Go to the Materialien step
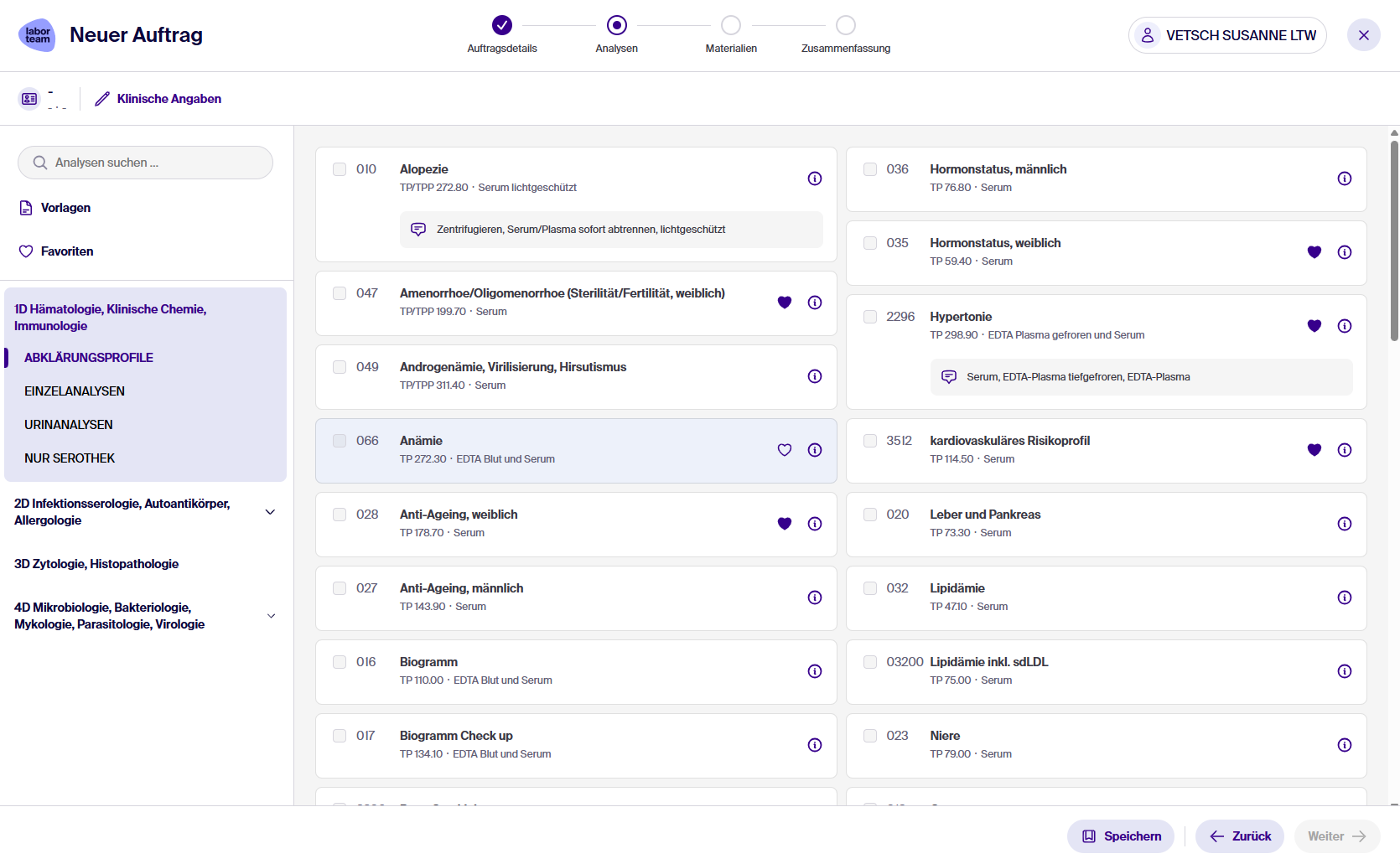The width and height of the screenshot is (1400, 864). click(731, 26)
